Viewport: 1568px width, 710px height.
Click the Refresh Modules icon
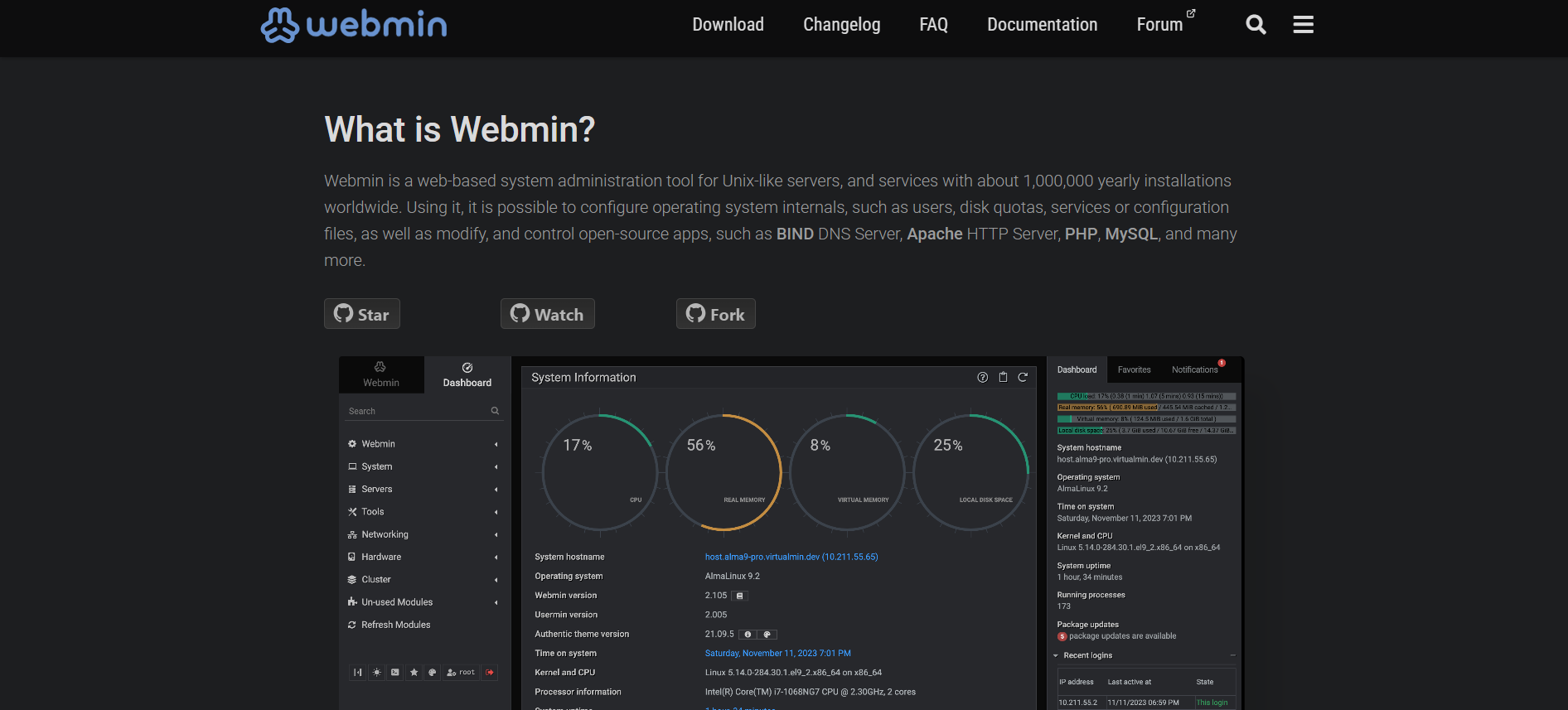352,625
